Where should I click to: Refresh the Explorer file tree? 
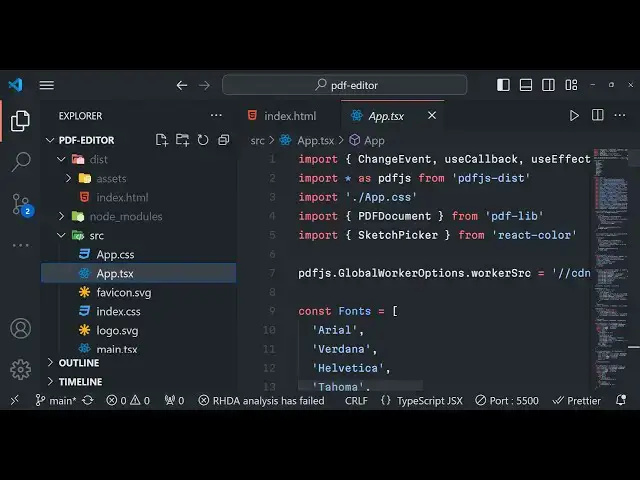[203, 140]
